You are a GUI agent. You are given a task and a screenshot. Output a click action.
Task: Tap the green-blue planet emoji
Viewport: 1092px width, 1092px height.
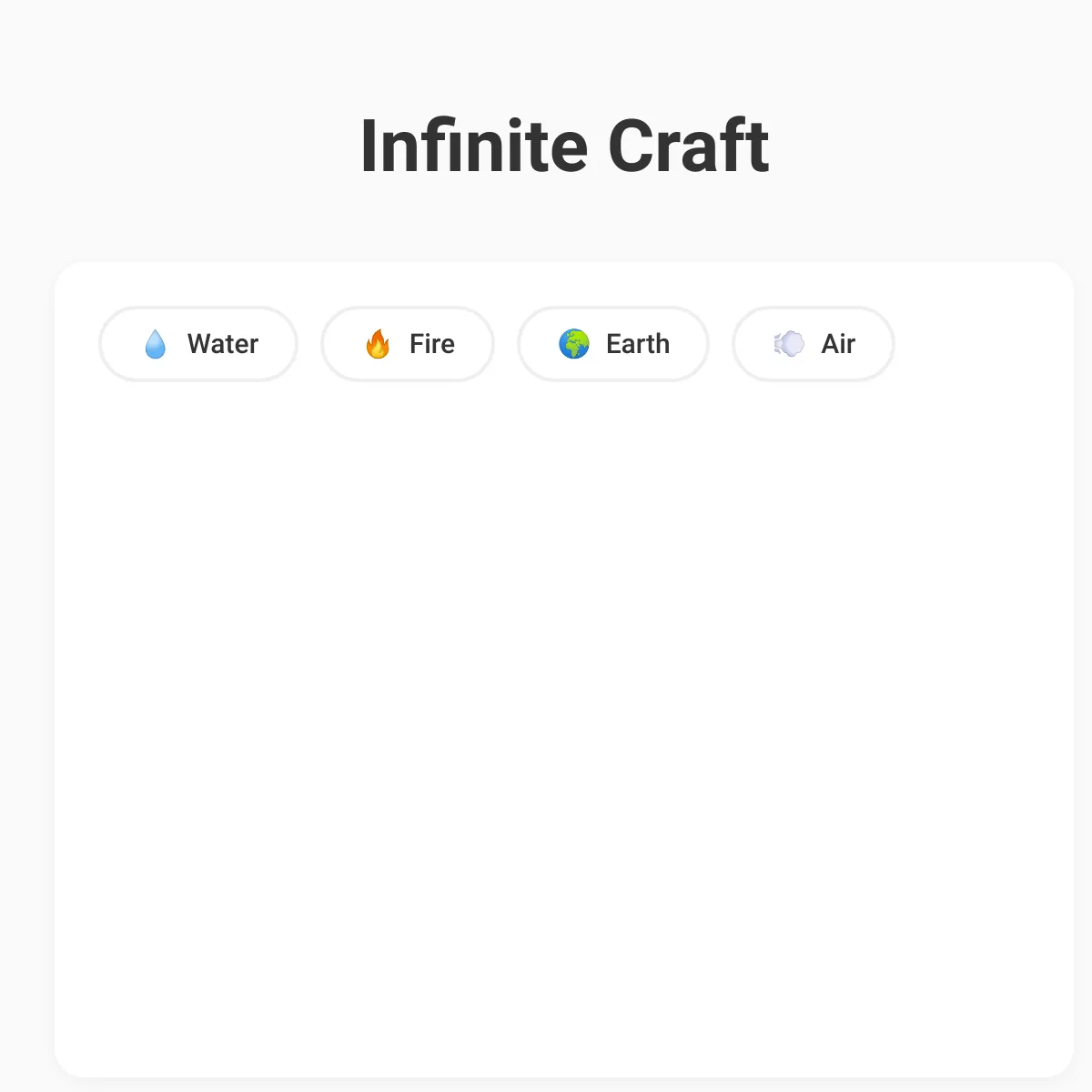pyautogui.click(x=574, y=344)
